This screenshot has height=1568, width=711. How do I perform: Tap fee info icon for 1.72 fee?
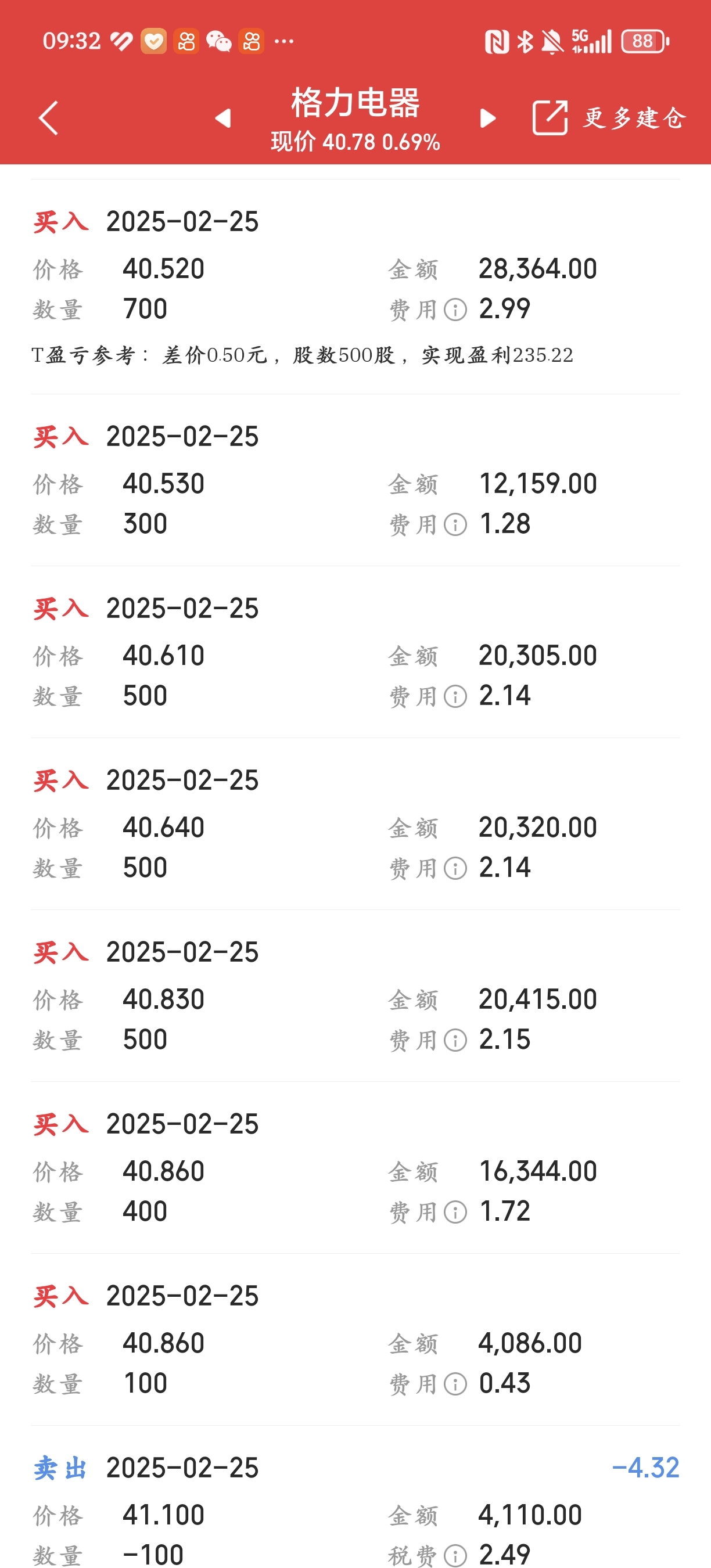455,1213
